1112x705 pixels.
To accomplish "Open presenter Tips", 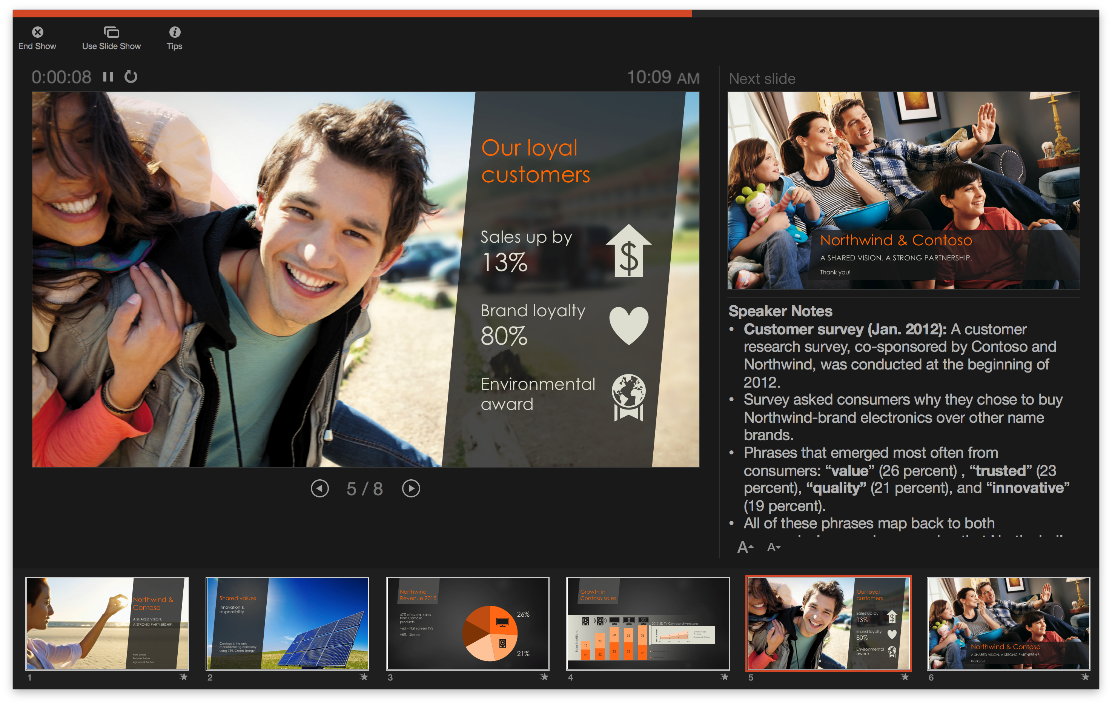I will pyautogui.click(x=174, y=38).
